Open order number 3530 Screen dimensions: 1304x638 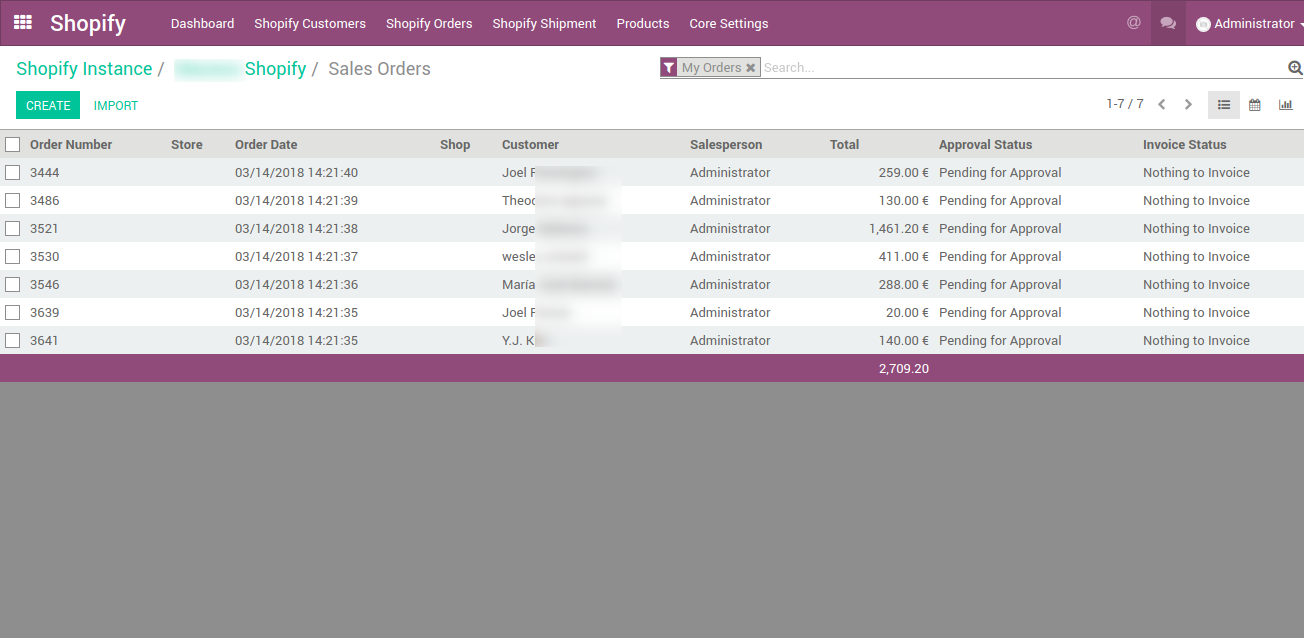pyautogui.click(x=45, y=257)
